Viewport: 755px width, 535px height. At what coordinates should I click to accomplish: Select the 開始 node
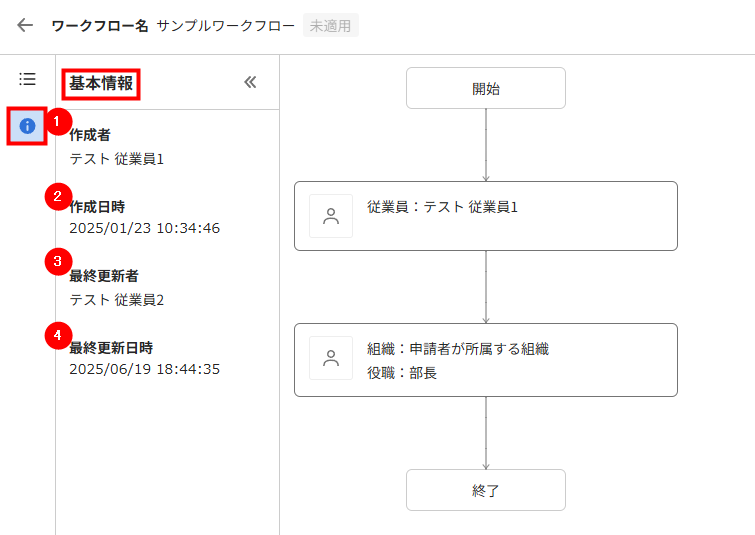pos(486,88)
